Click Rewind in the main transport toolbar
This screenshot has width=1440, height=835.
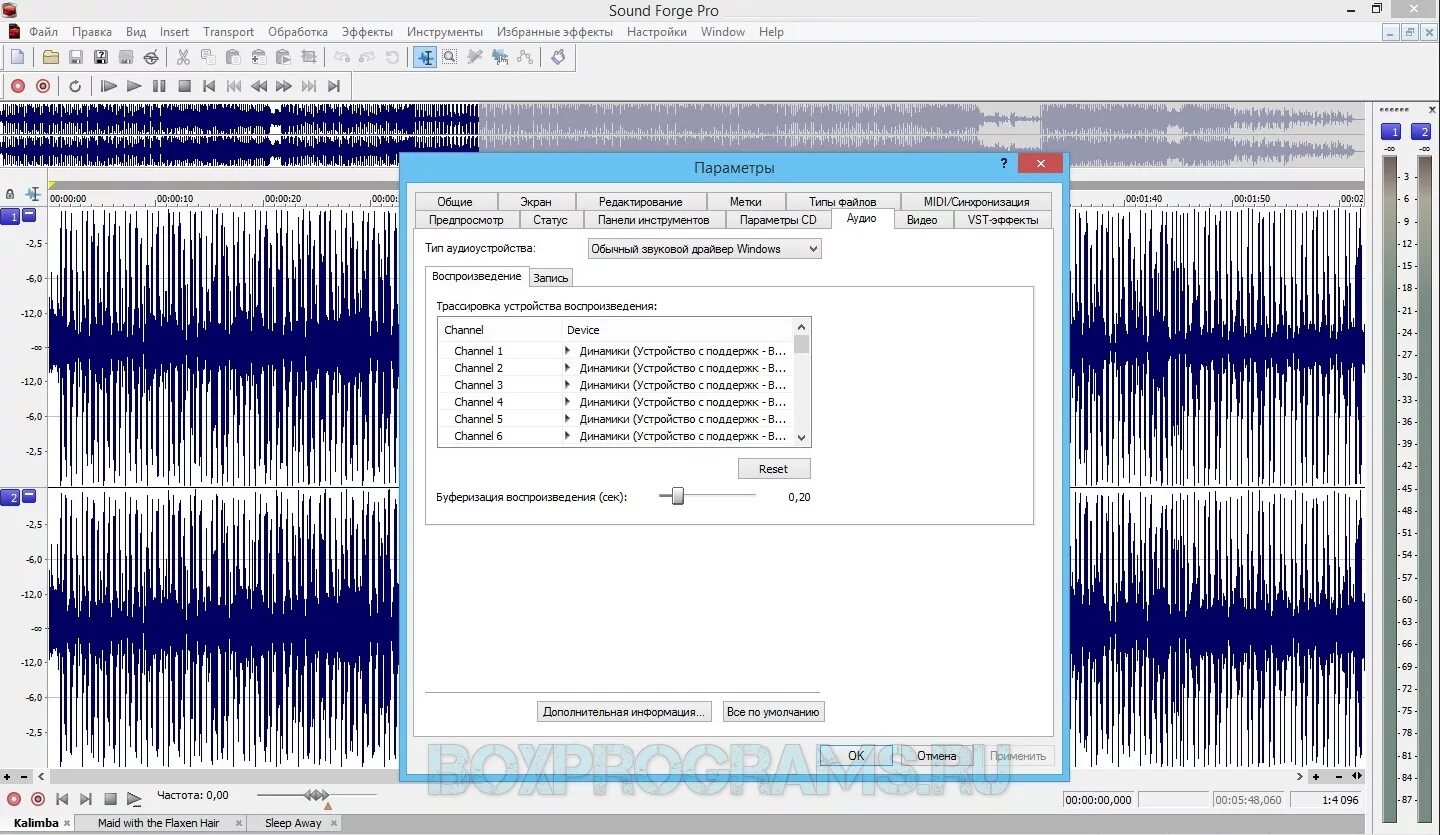pyautogui.click(x=259, y=86)
